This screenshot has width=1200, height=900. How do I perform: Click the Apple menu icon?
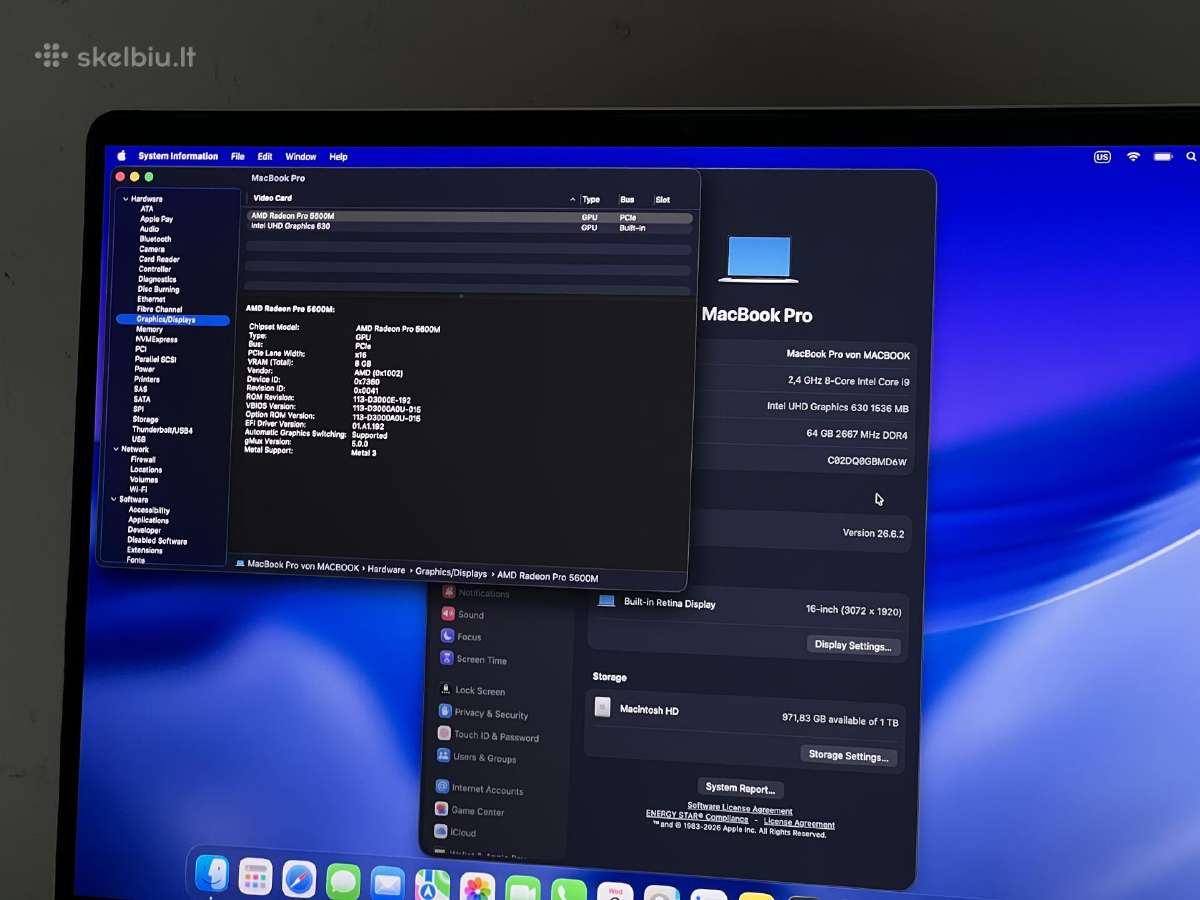coord(121,156)
